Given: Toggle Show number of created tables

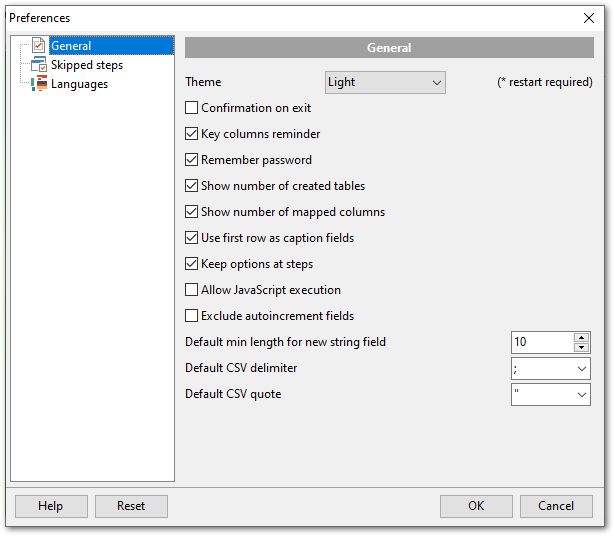Looking at the screenshot, I should click(192, 186).
